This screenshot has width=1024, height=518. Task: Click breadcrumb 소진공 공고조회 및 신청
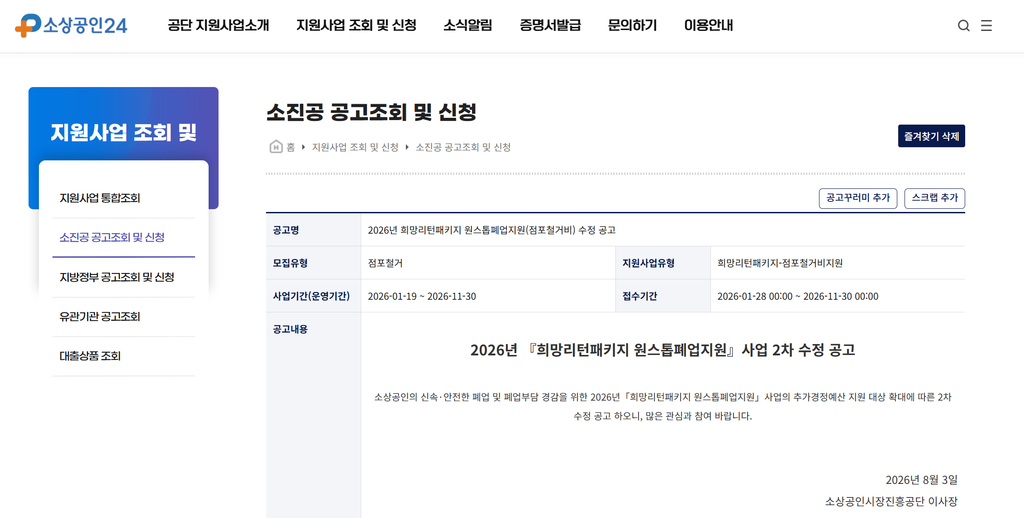pyautogui.click(x=463, y=147)
